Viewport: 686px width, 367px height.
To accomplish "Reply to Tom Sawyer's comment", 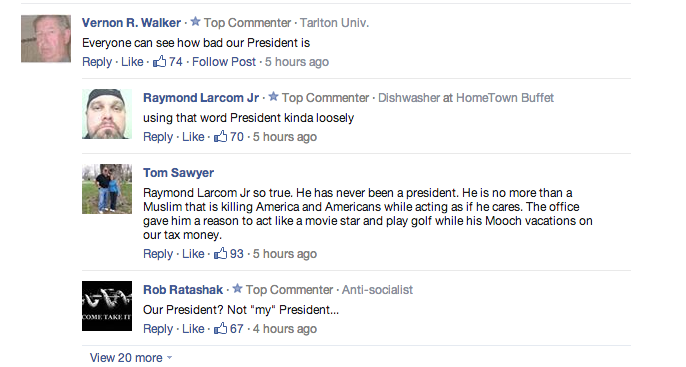I will 158,254.
